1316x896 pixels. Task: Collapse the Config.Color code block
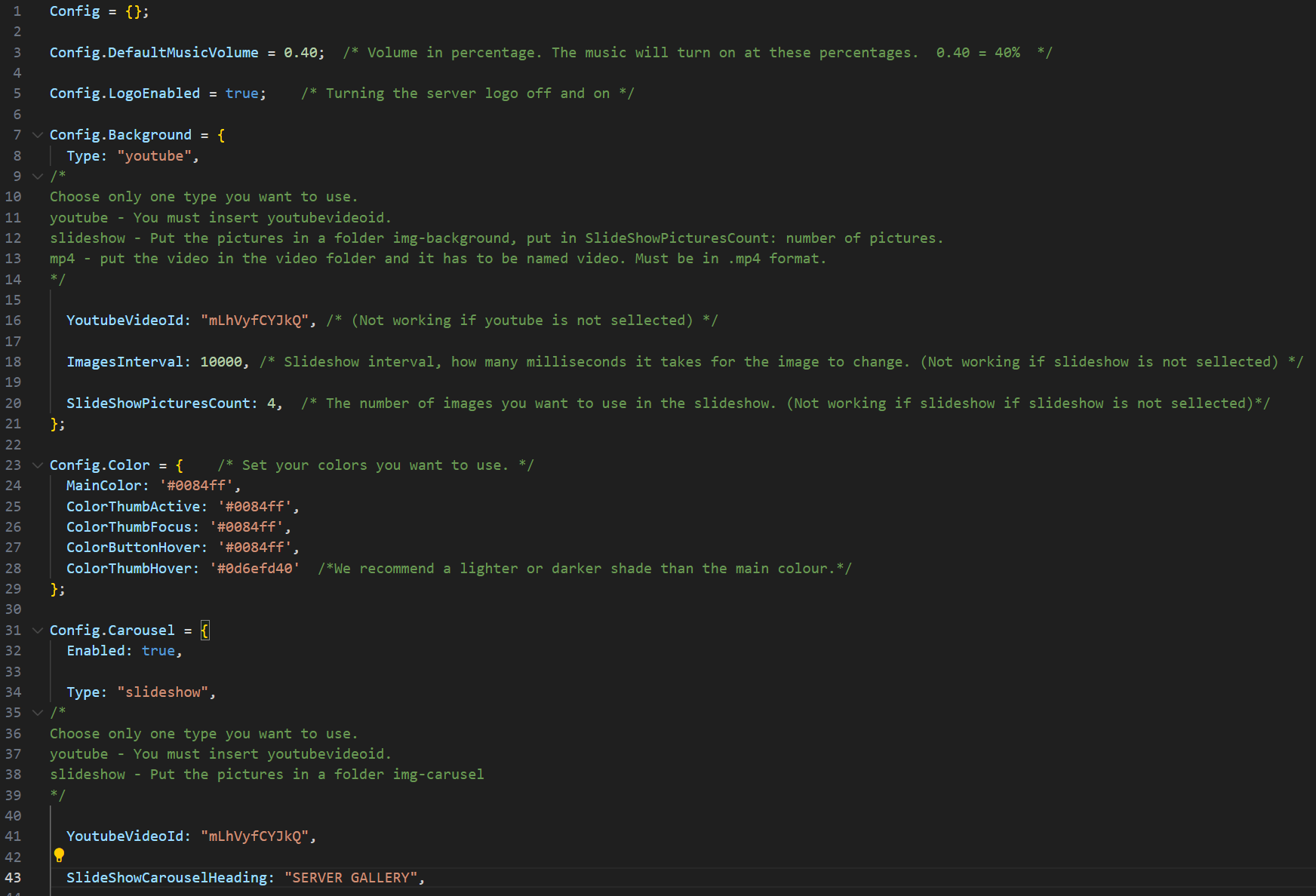(38, 465)
